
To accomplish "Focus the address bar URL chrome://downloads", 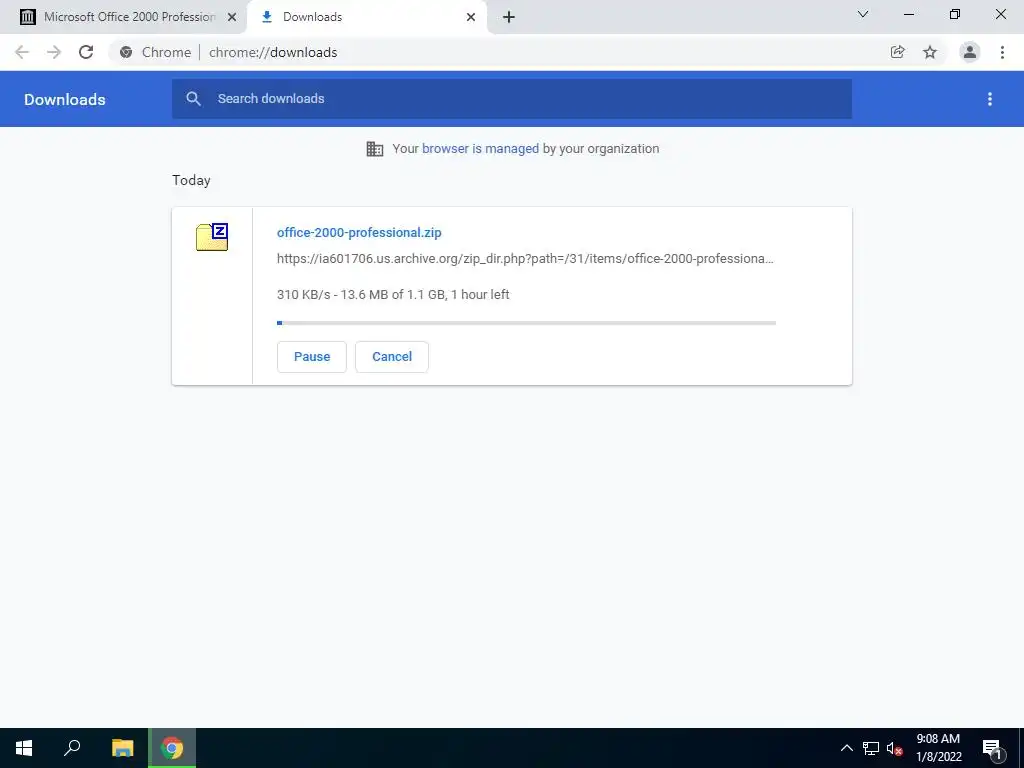I will coord(273,52).
